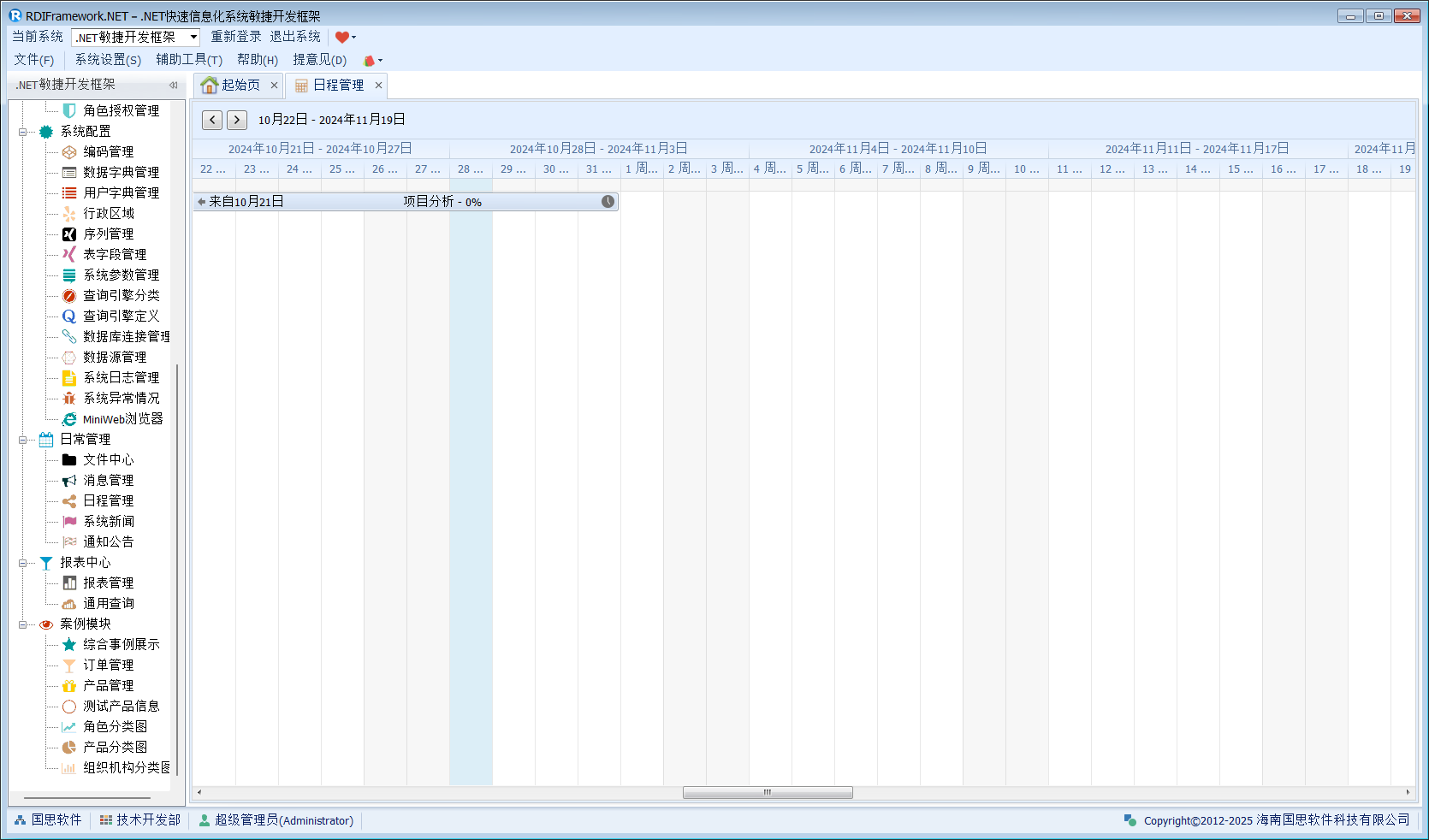Click the 重新登录 button
This screenshot has width=1429, height=840.
tap(236, 37)
